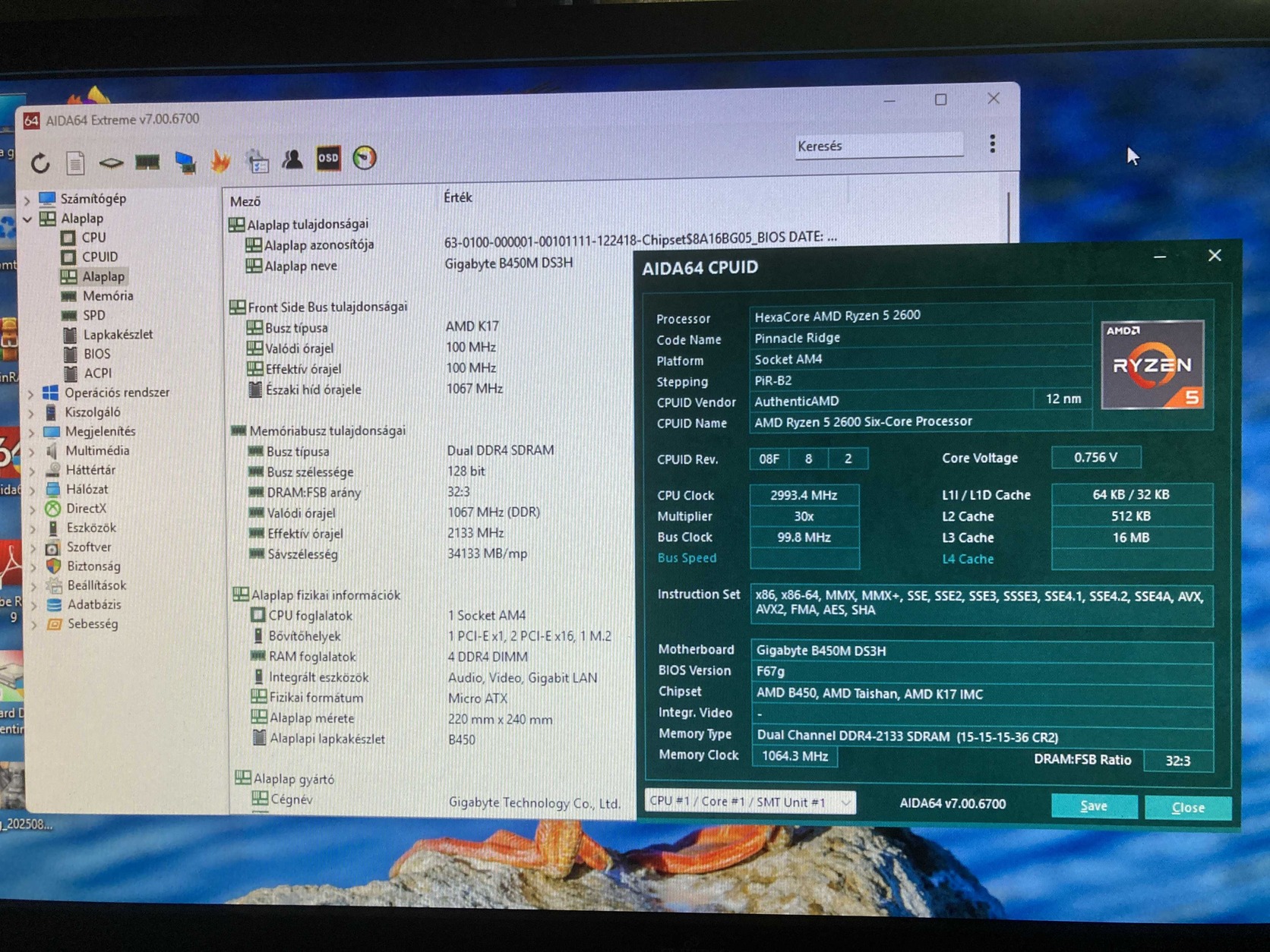Expand the Számítógép tree node
Screen dimensions: 1270x952
coord(27,200)
